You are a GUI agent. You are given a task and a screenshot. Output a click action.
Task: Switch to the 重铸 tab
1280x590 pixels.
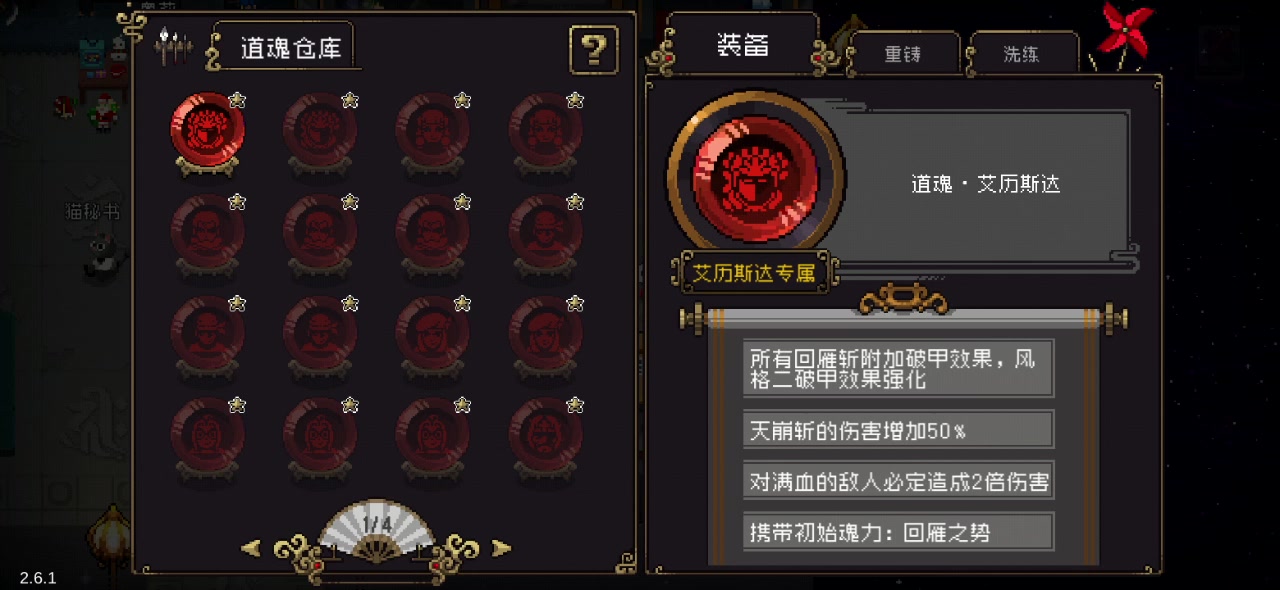[x=903, y=55]
